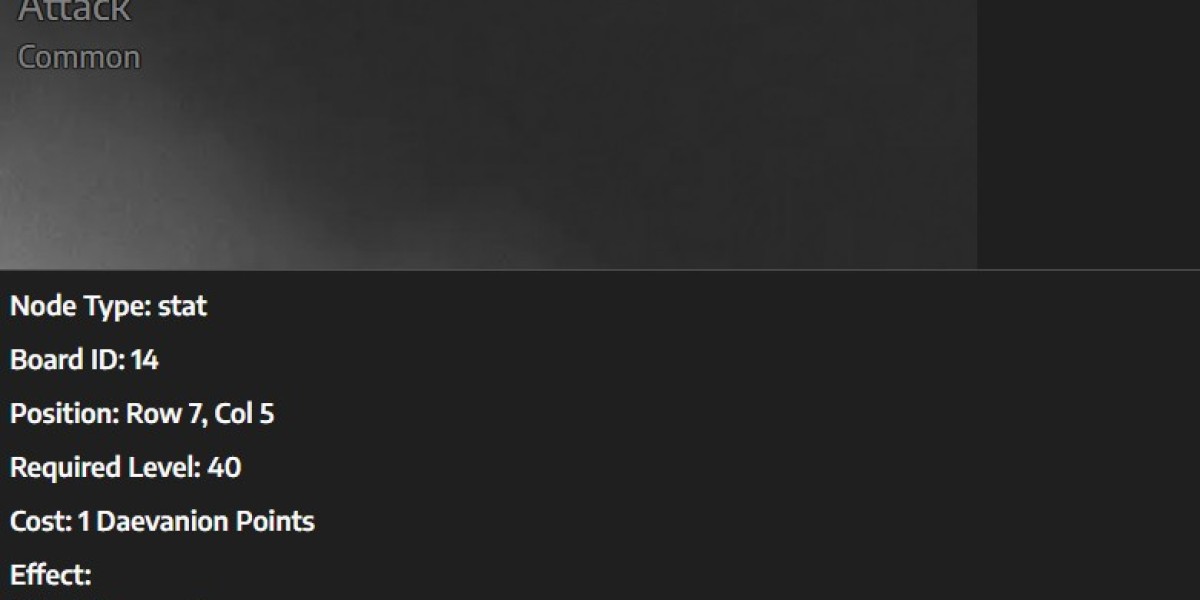This screenshot has height=600, width=1200.
Task: Click the word Points in cost line
Action: [x=275, y=522]
